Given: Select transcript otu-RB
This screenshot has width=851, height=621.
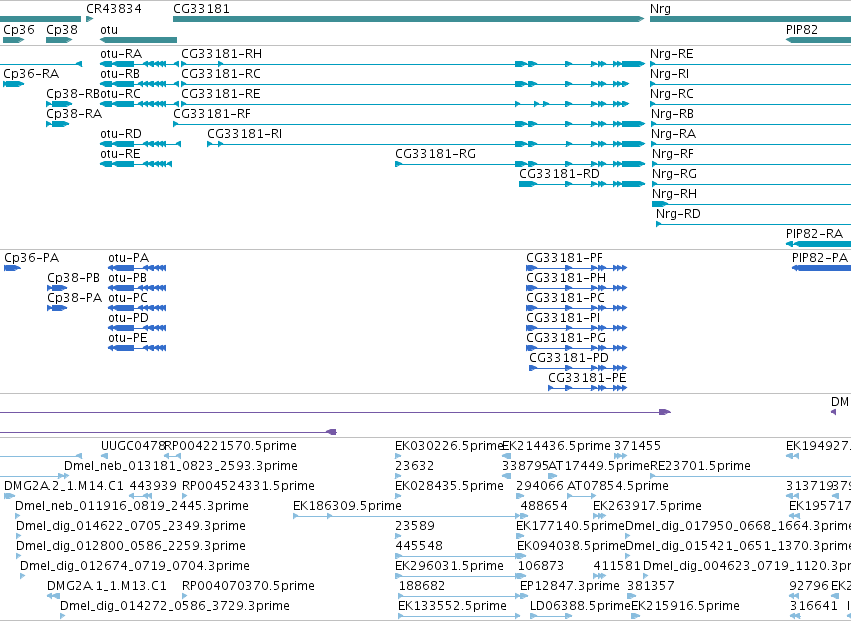Looking at the screenshot, I should (x=139, y=84).
